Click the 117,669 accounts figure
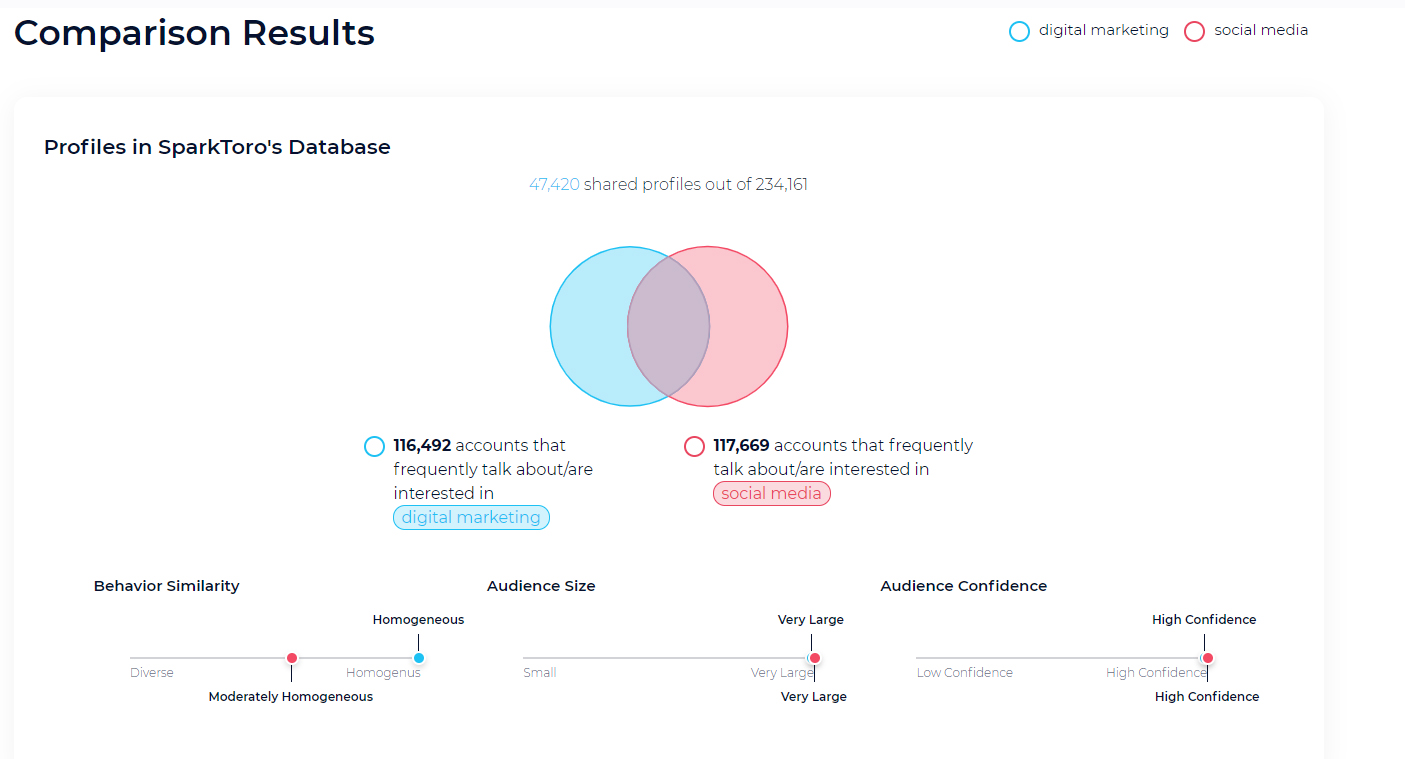Screen dimensions: 1405x759 [741, 445]
